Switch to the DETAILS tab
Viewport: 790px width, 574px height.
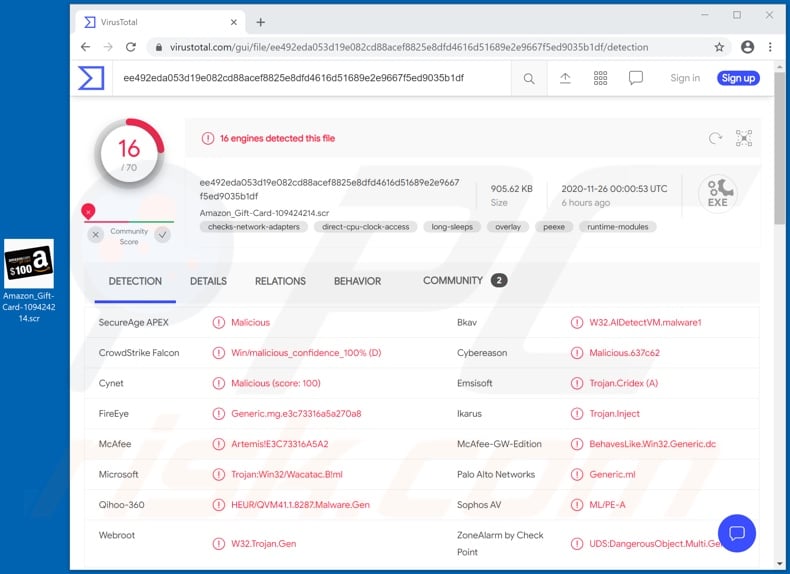[x=208, y=281]
